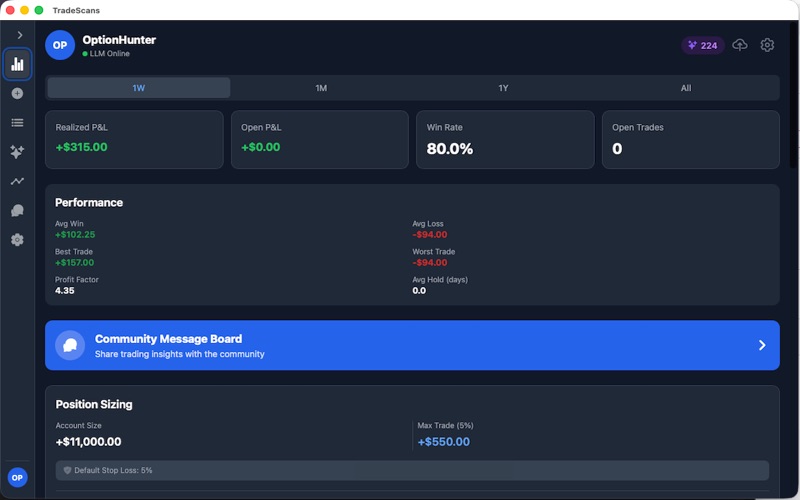This screenshot has height=500, width=800.
Task: Click the Open Trades card
Action: (691, 139)
